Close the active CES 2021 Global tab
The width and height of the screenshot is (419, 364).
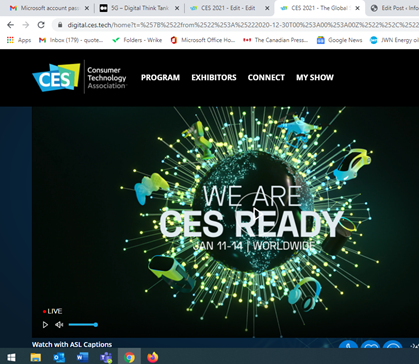pos(357,8)
